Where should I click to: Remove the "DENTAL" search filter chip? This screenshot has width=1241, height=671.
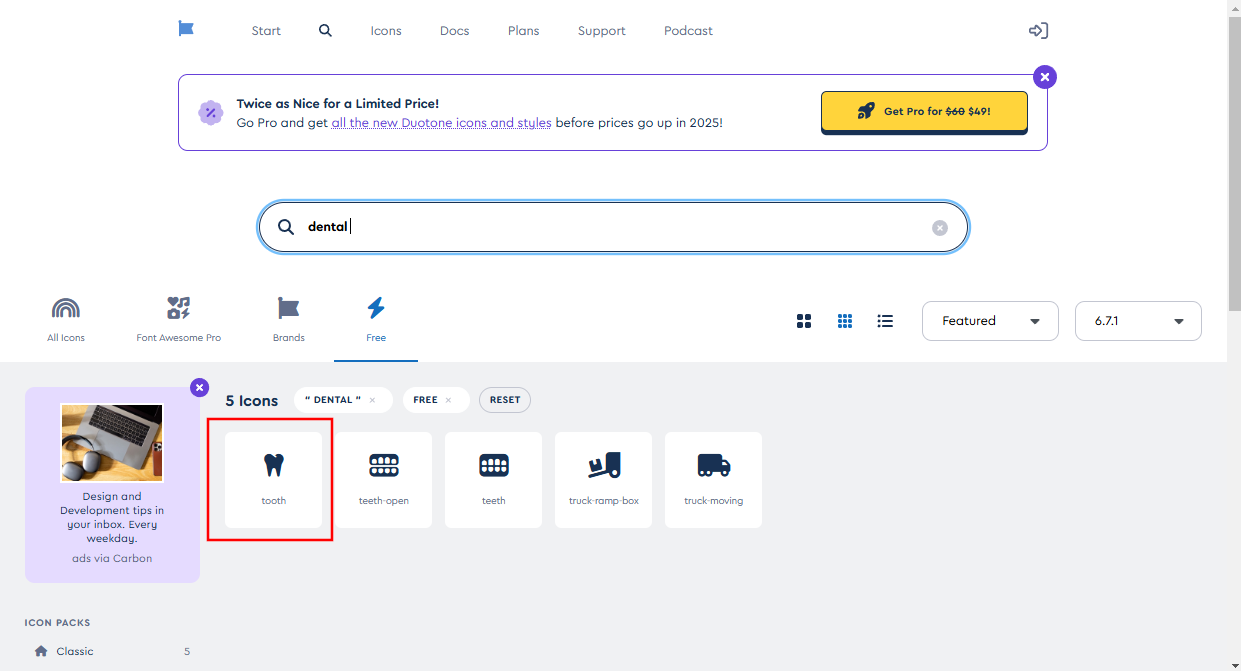click(x=372, y=400)
